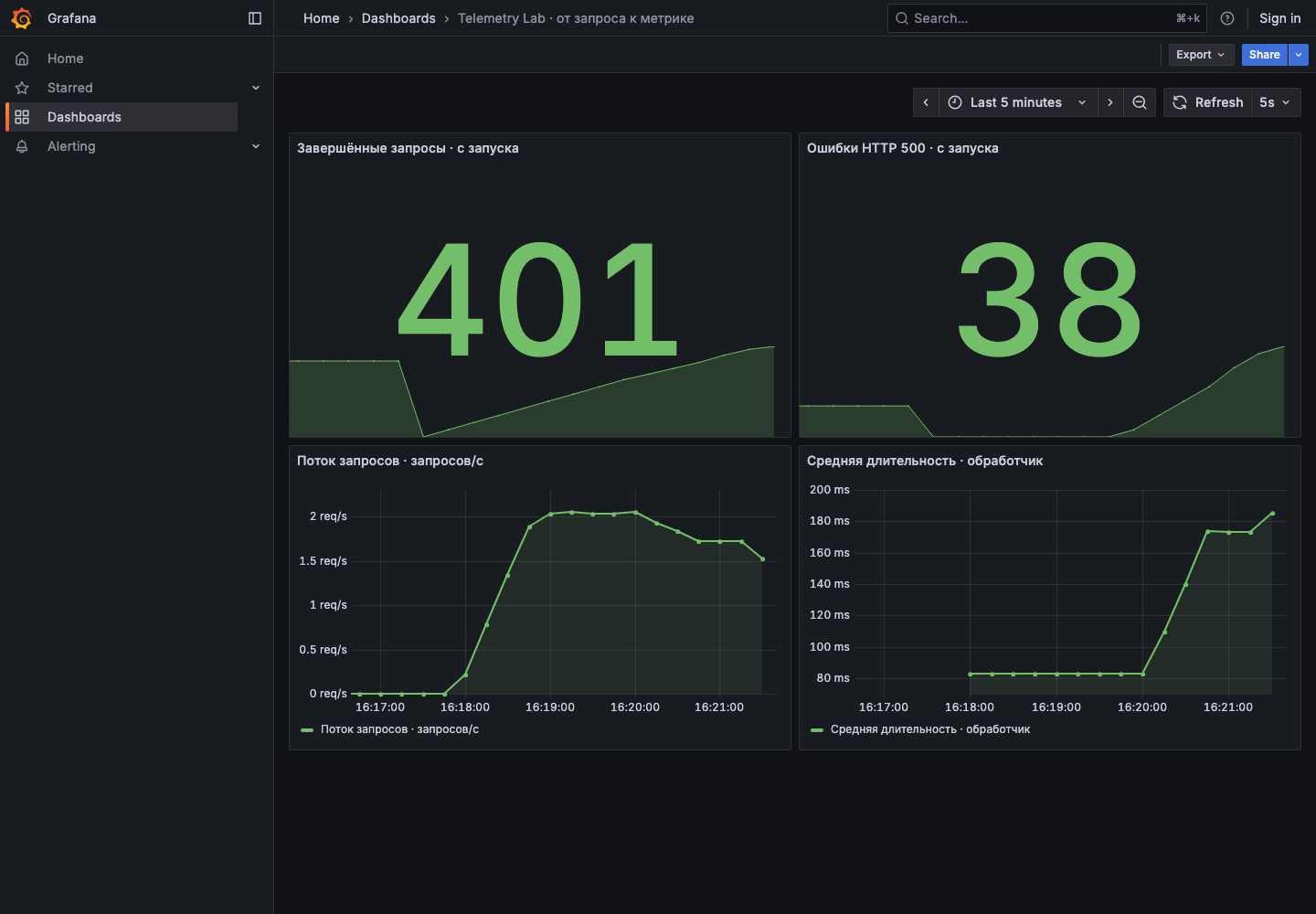Click the Grafana logo icon
Screen dimensions: 1316x914
tap(22, 18)
